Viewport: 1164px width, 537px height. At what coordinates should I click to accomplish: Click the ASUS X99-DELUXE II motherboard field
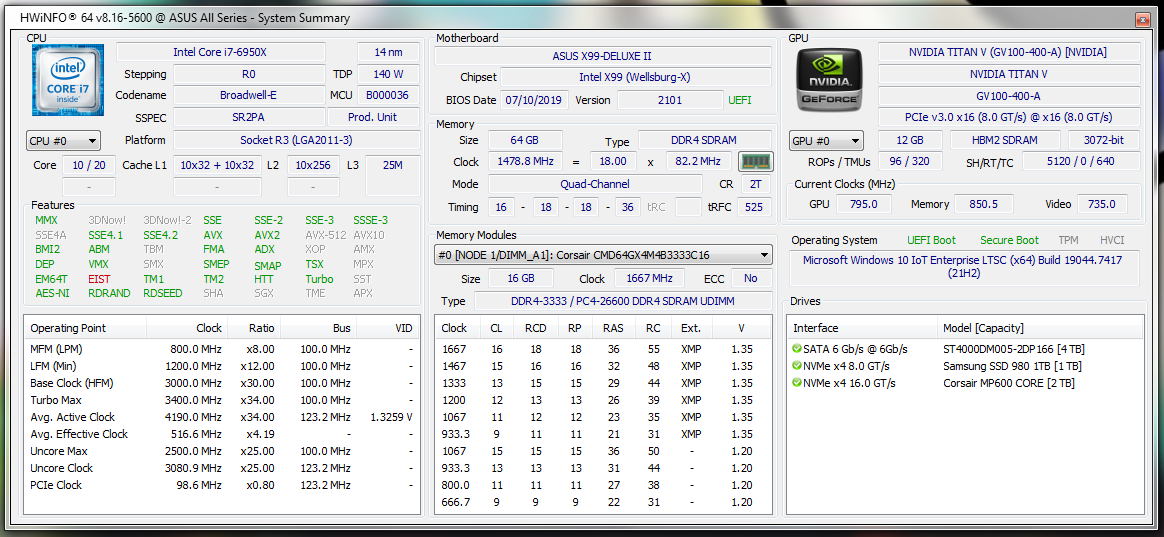pos(602,56)
